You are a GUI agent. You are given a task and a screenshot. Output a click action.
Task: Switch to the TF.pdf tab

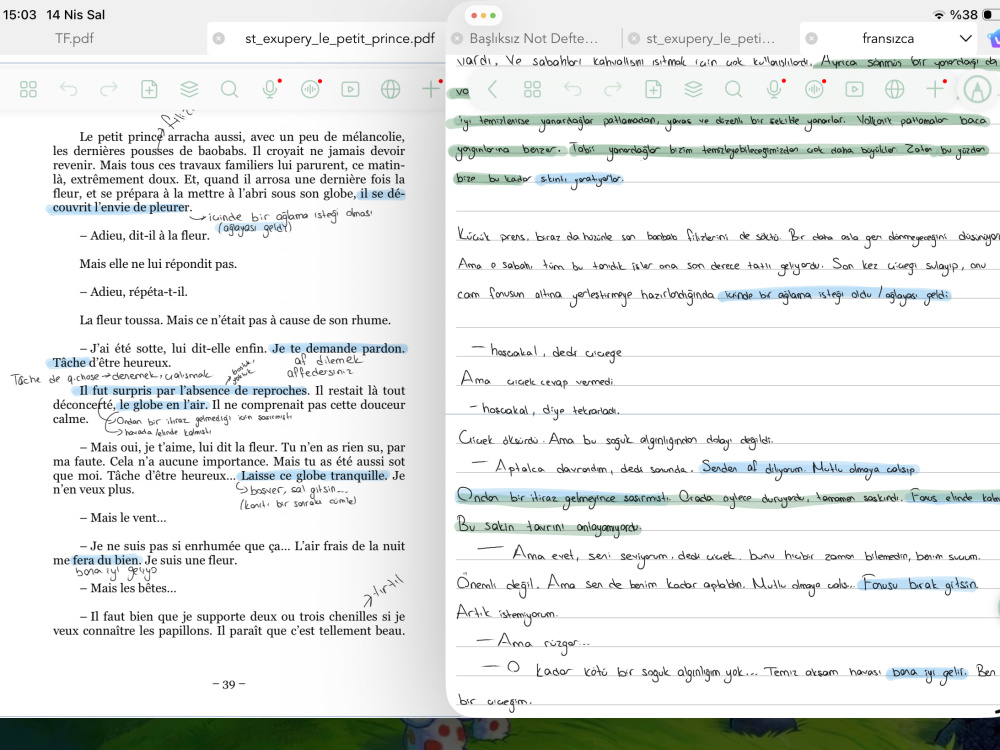[74, 38]
